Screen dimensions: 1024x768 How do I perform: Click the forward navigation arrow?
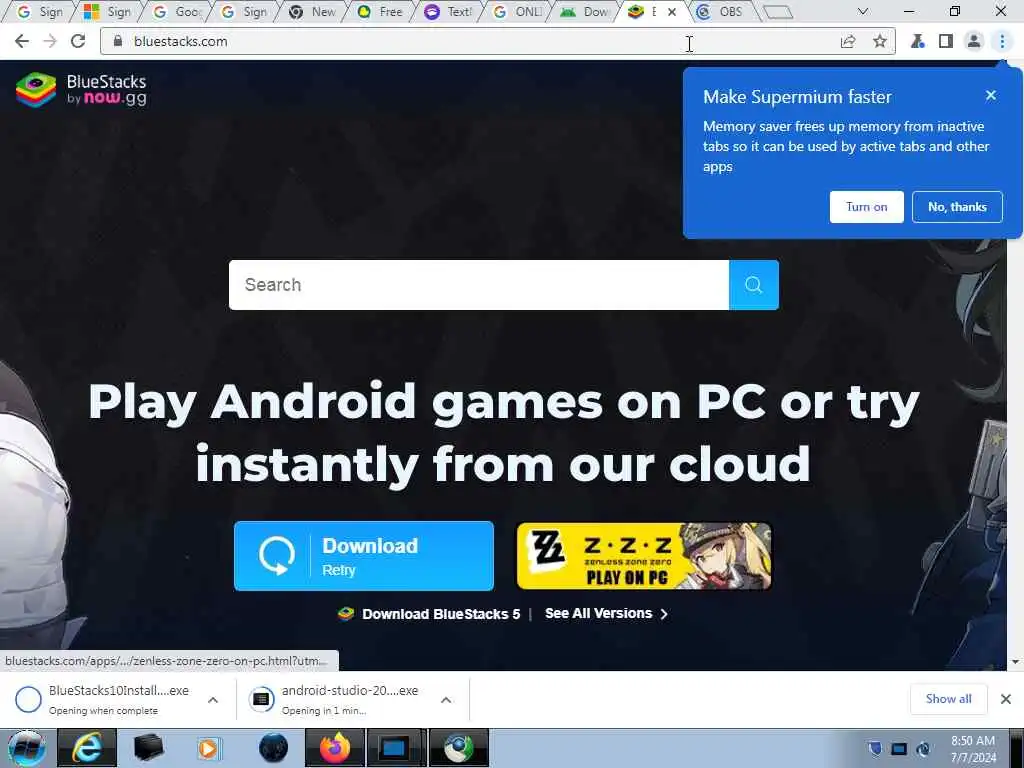[x=50, y=41]
